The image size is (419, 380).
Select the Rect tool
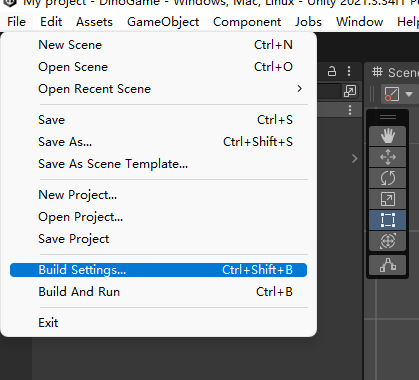tap(387, 220)
